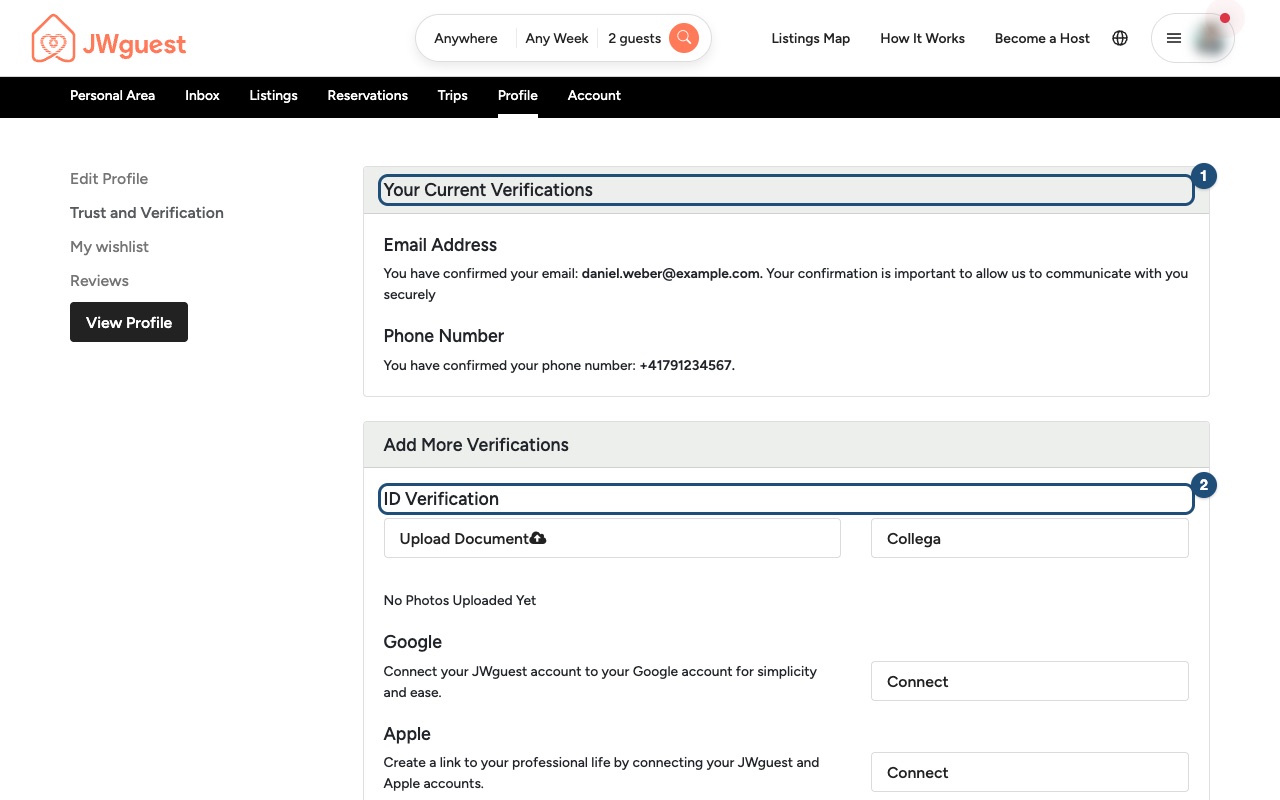Open My wishlist in the sidebar
This screenshot has height=800, width=1280.
point(109,247)
